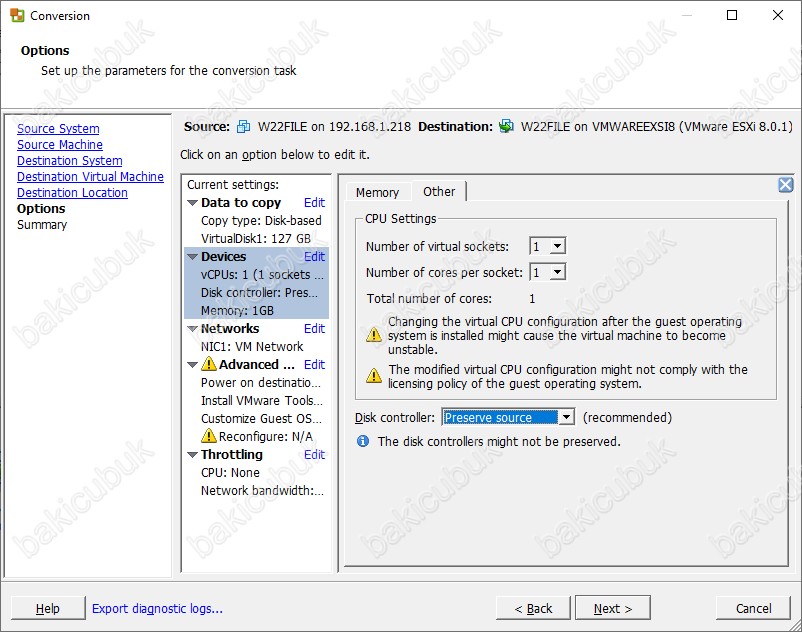Cancel the conversion wizard
This screenshot has height=632, width=802.
click(x=753, y=608)
